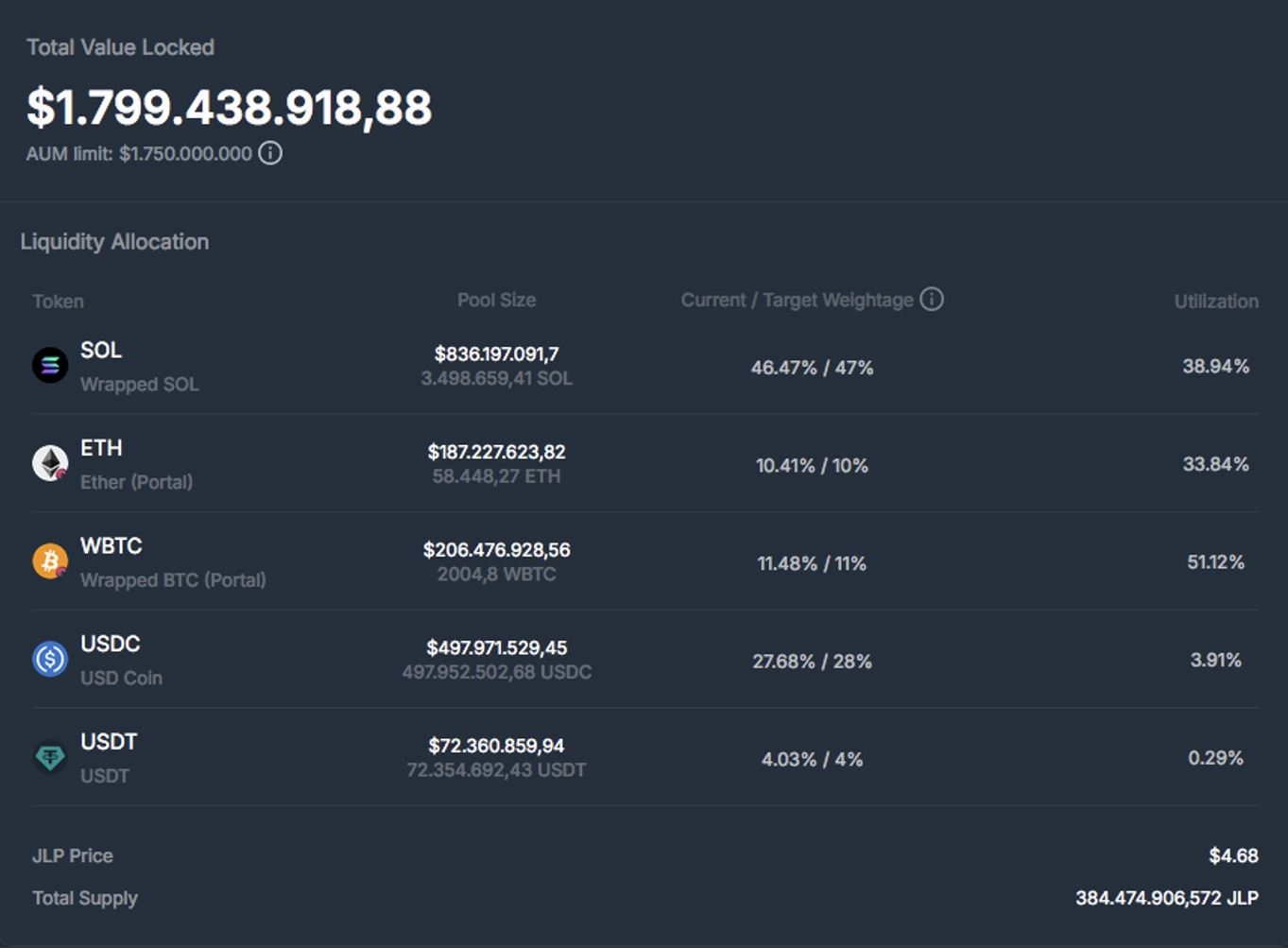Click the 384.474.906,572 JLP supply value
1288x948 pixels.
tap(1167, 898)
